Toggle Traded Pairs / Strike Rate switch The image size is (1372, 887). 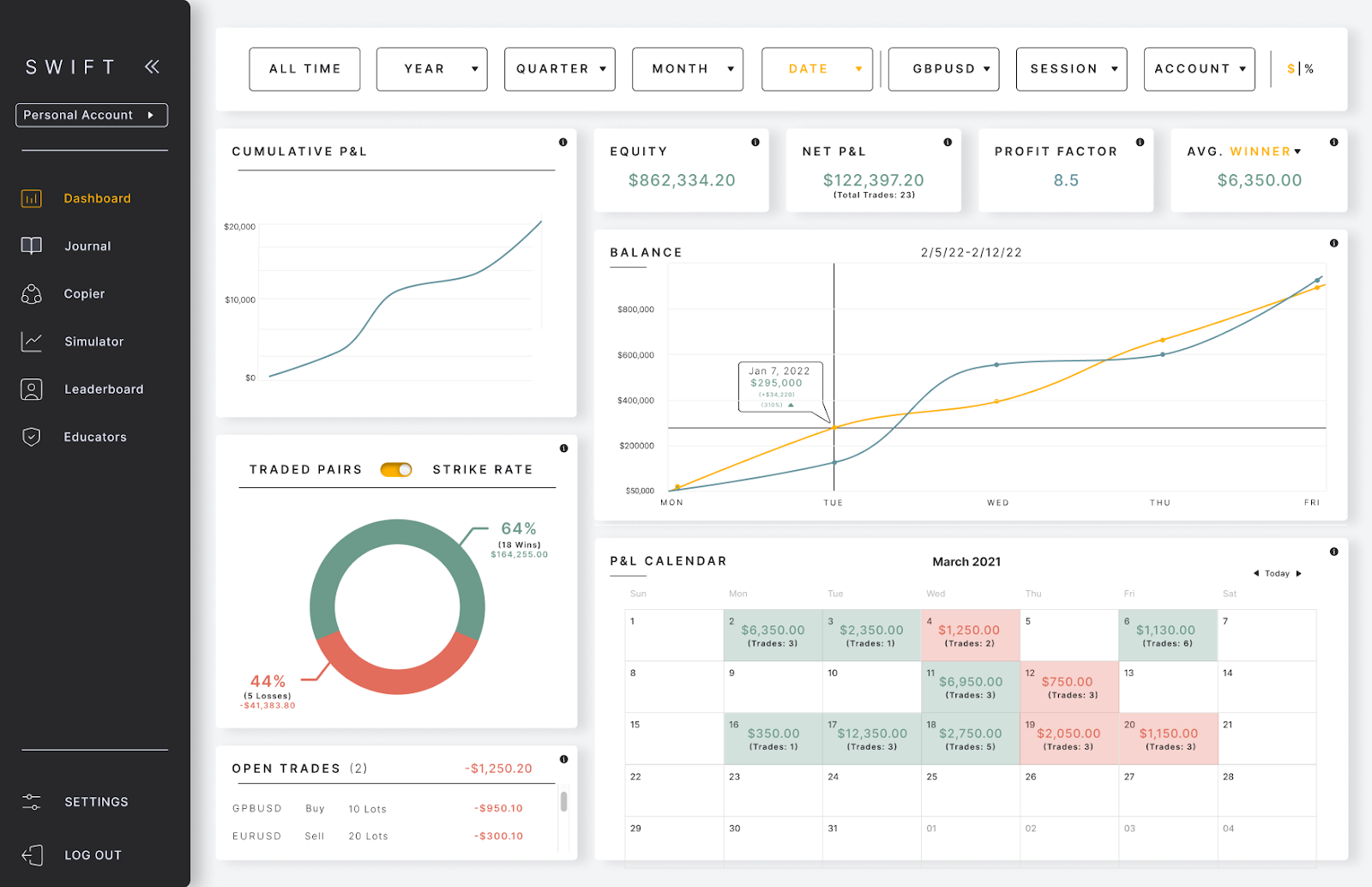(x=396, y=470)
